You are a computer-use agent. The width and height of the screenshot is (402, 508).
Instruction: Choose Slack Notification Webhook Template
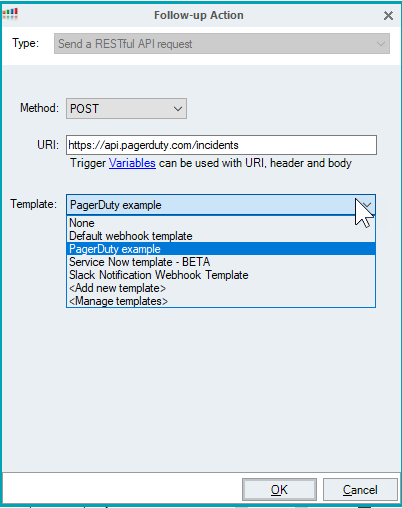(x=159, y=275)
